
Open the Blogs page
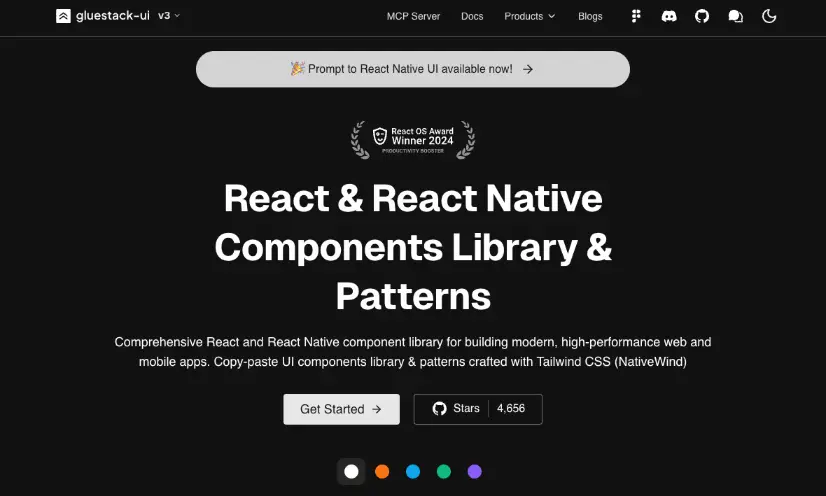(590, 16)
